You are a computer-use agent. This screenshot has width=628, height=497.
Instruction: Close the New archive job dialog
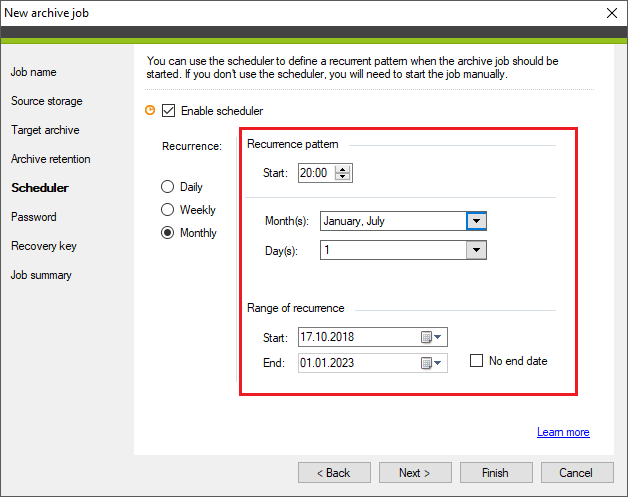point(612,13)
